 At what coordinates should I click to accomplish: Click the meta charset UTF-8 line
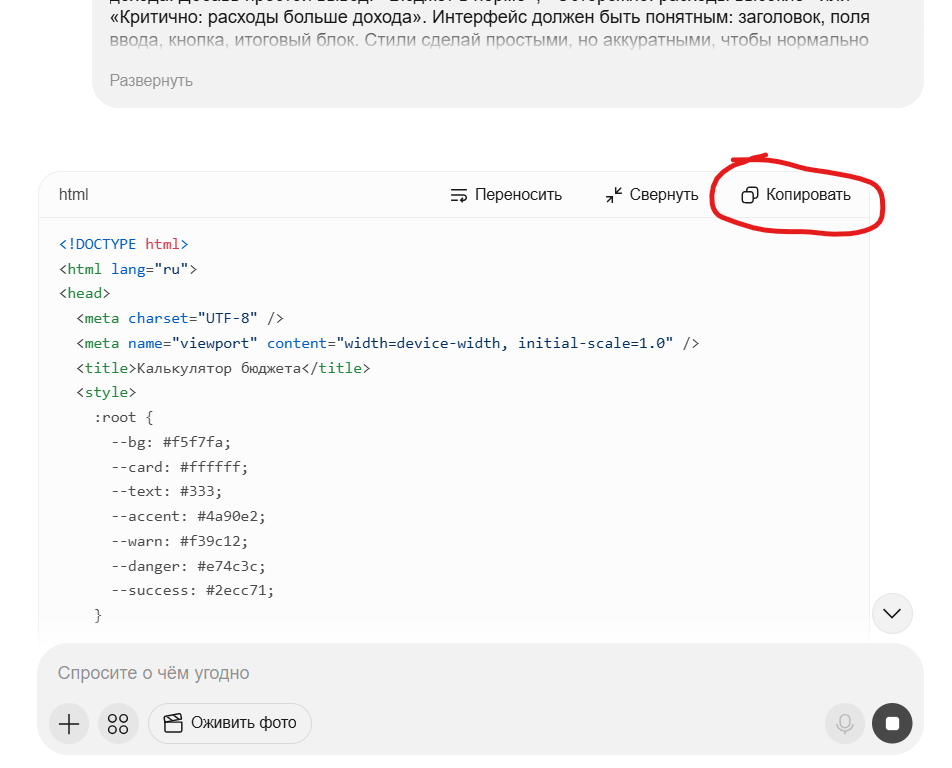[x=180, y=318]
